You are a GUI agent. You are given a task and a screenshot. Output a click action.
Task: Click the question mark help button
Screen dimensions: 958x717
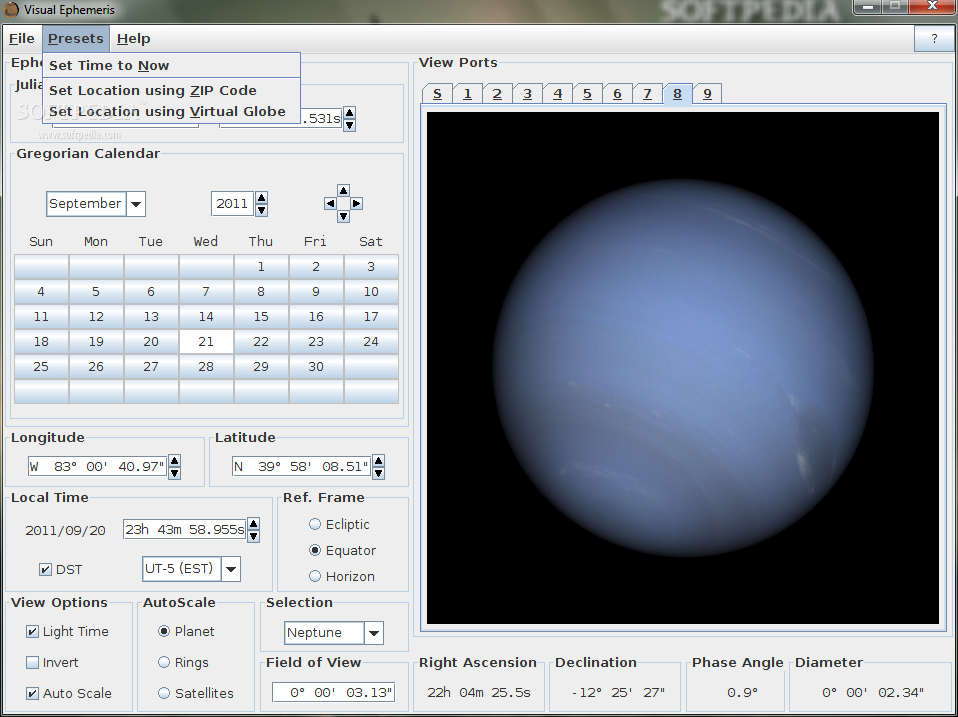[934, 38]
